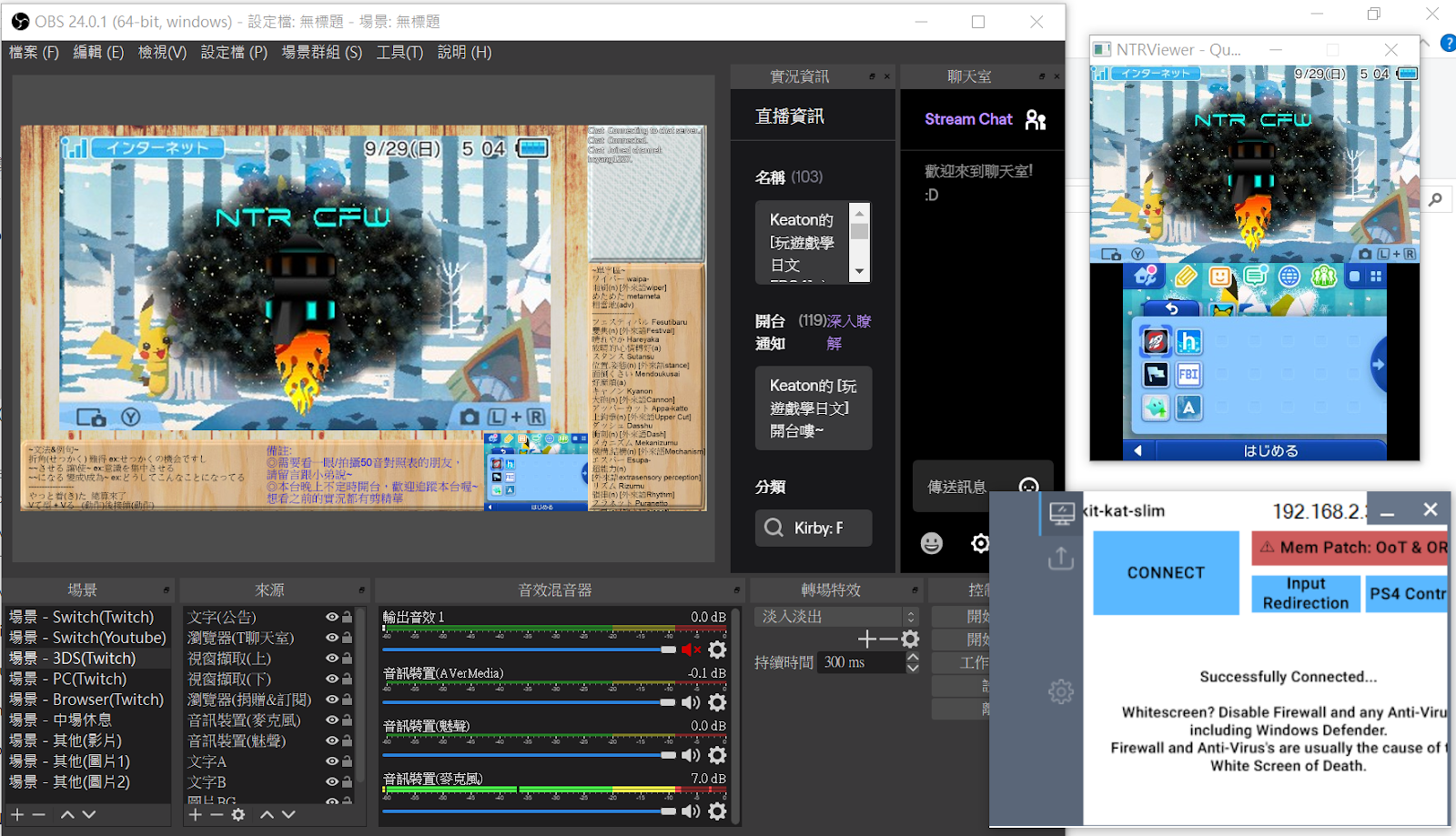Image resolution: width=1456 pixels, height=836 pixels.
Task: Decrease transition duration with down arrow
Action: [913, 668]
